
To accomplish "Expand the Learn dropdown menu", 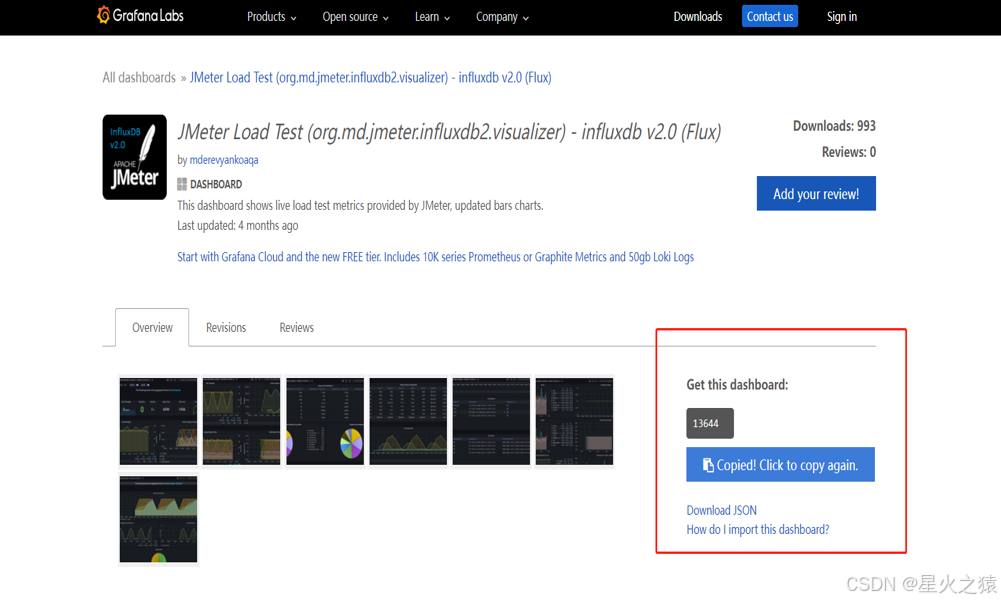I will click(432, 17).
